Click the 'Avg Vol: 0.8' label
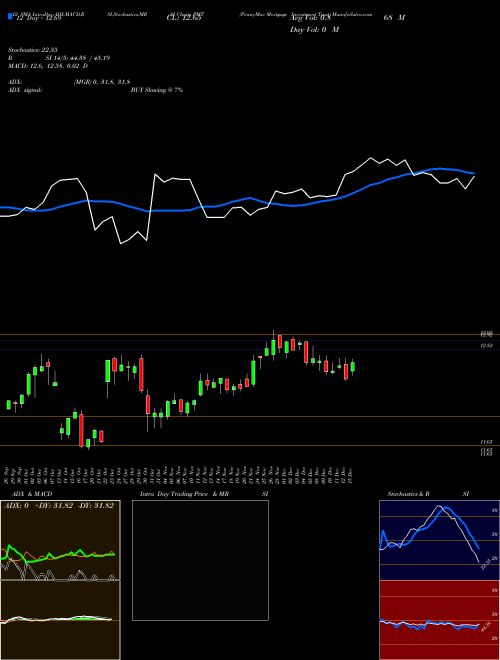 coord(311,18)
